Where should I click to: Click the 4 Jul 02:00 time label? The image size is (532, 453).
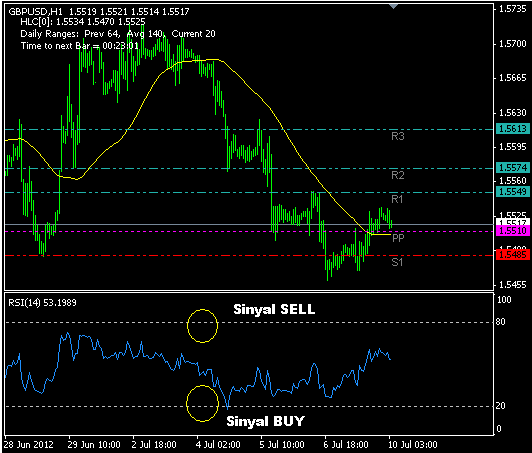click(218, 445)
